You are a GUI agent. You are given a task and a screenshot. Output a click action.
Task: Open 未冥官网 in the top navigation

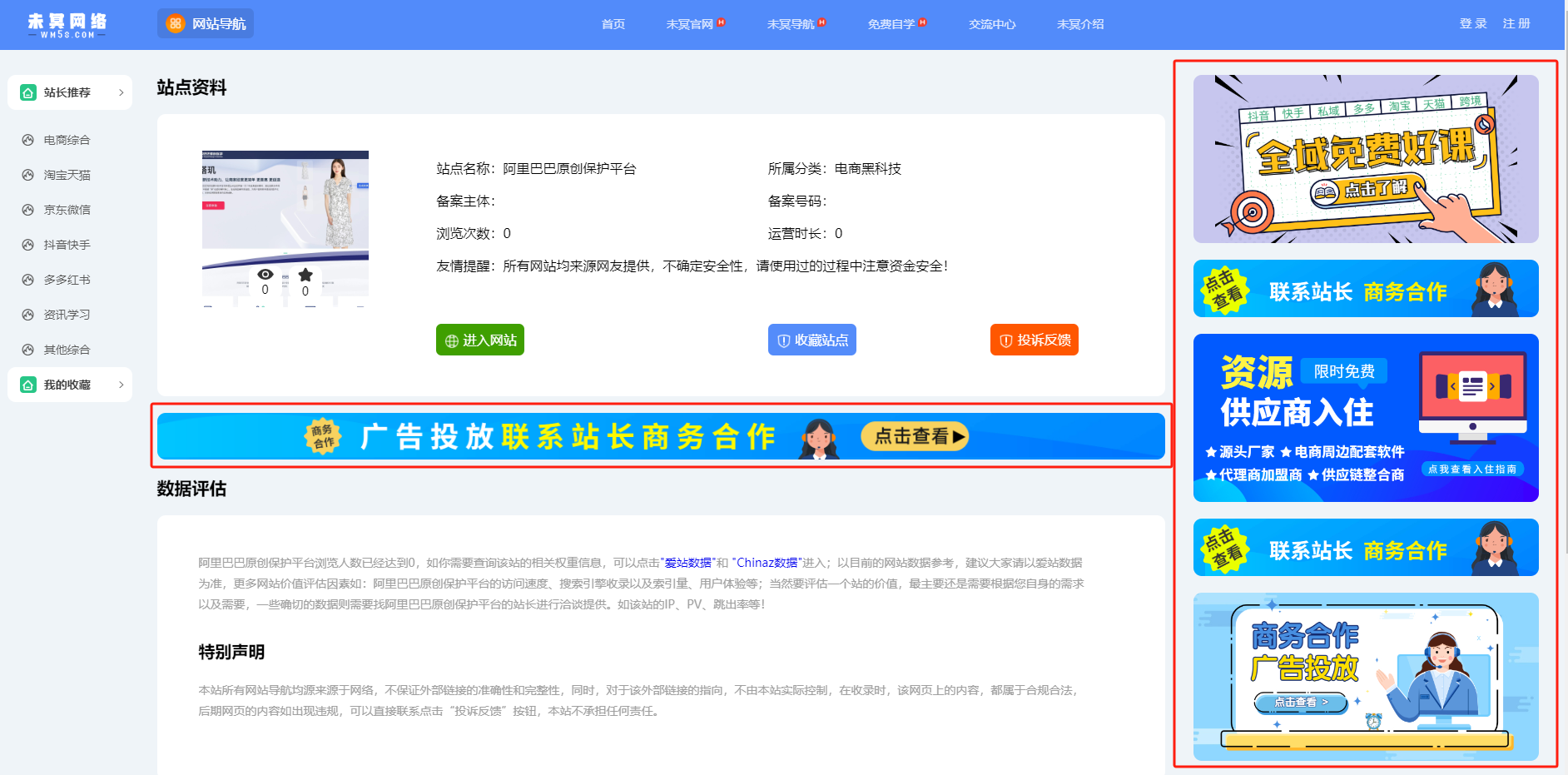690,24
